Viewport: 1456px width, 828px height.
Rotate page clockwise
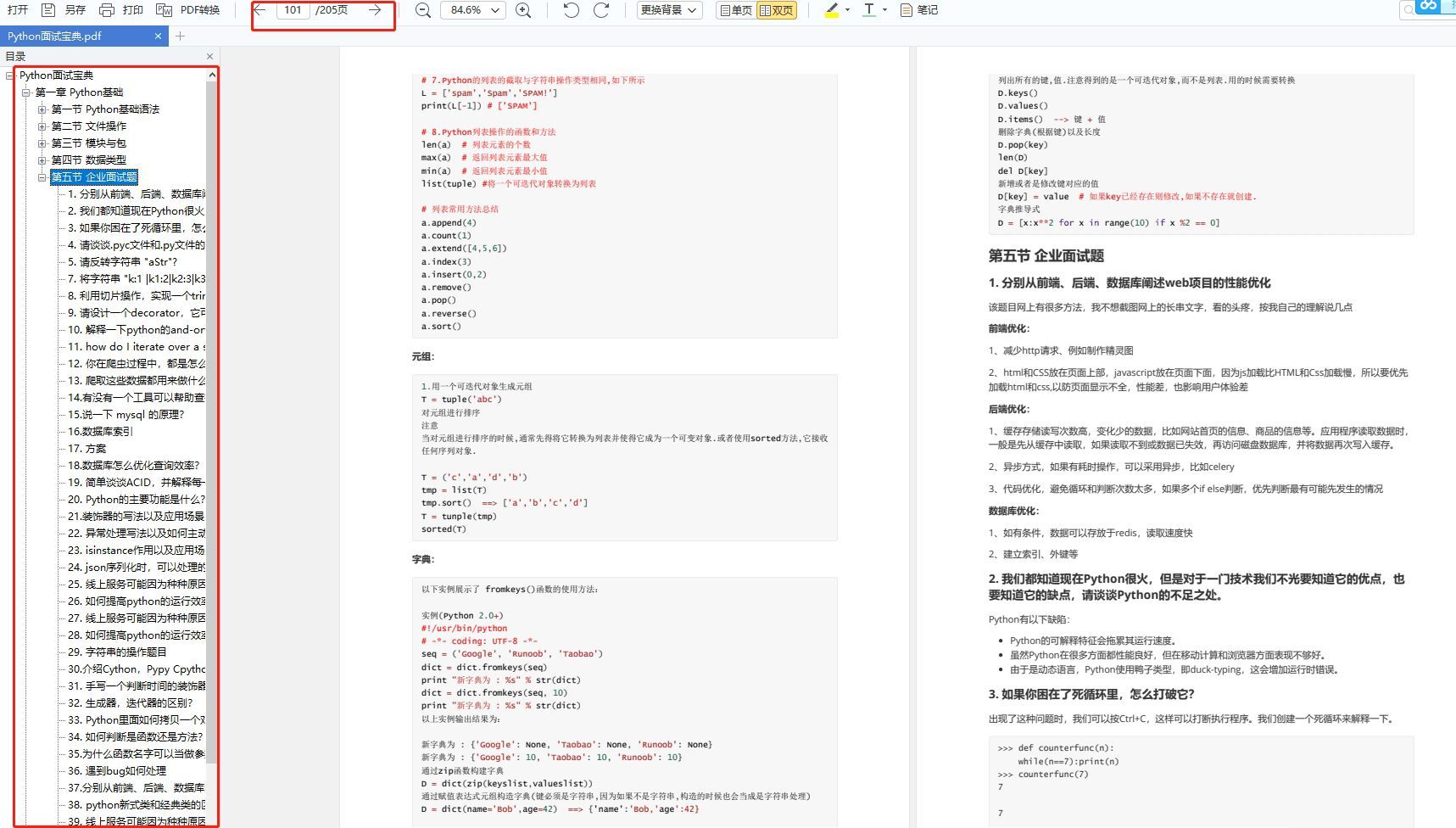pyautogui.click(x=601, y=10)
